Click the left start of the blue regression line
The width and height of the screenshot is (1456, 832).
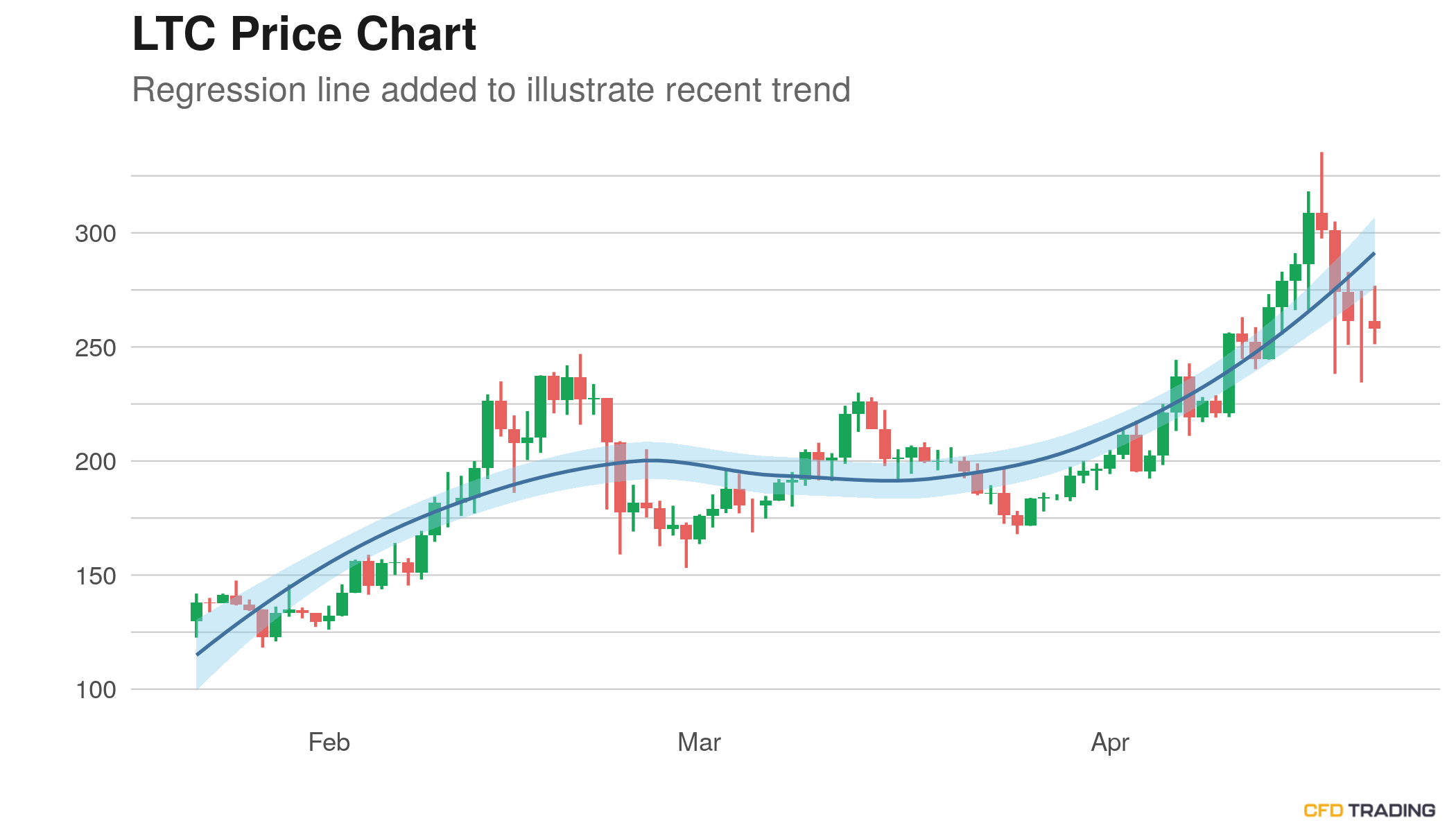198,654
